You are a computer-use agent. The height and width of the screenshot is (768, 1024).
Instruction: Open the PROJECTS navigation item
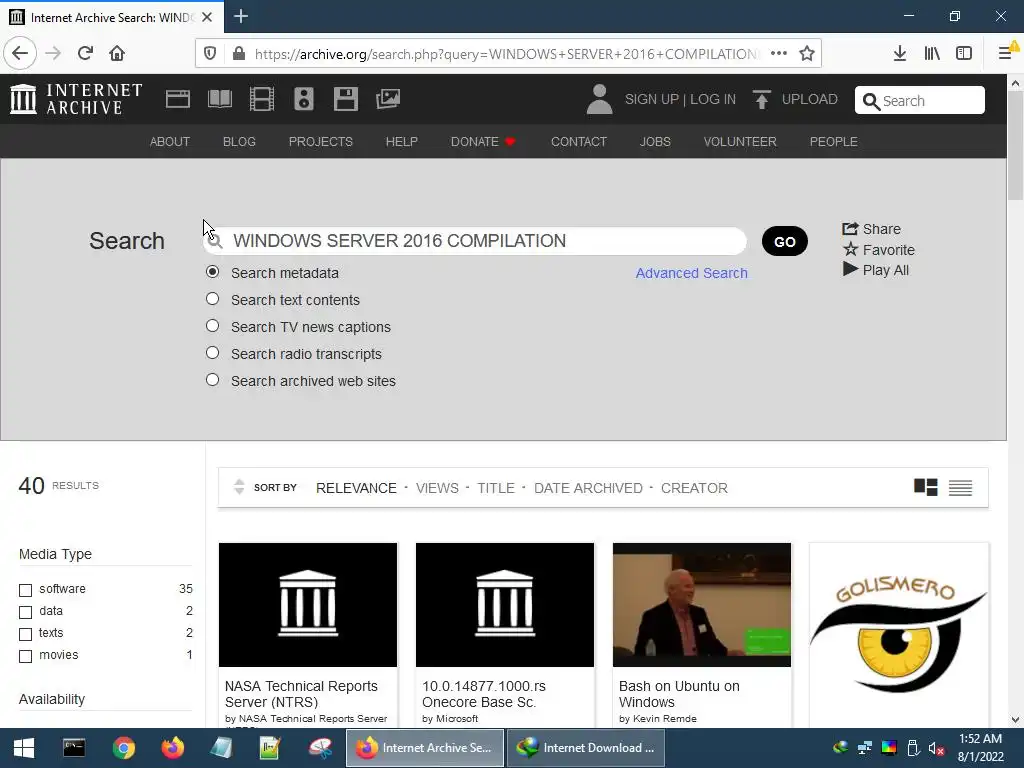[321, 142]
